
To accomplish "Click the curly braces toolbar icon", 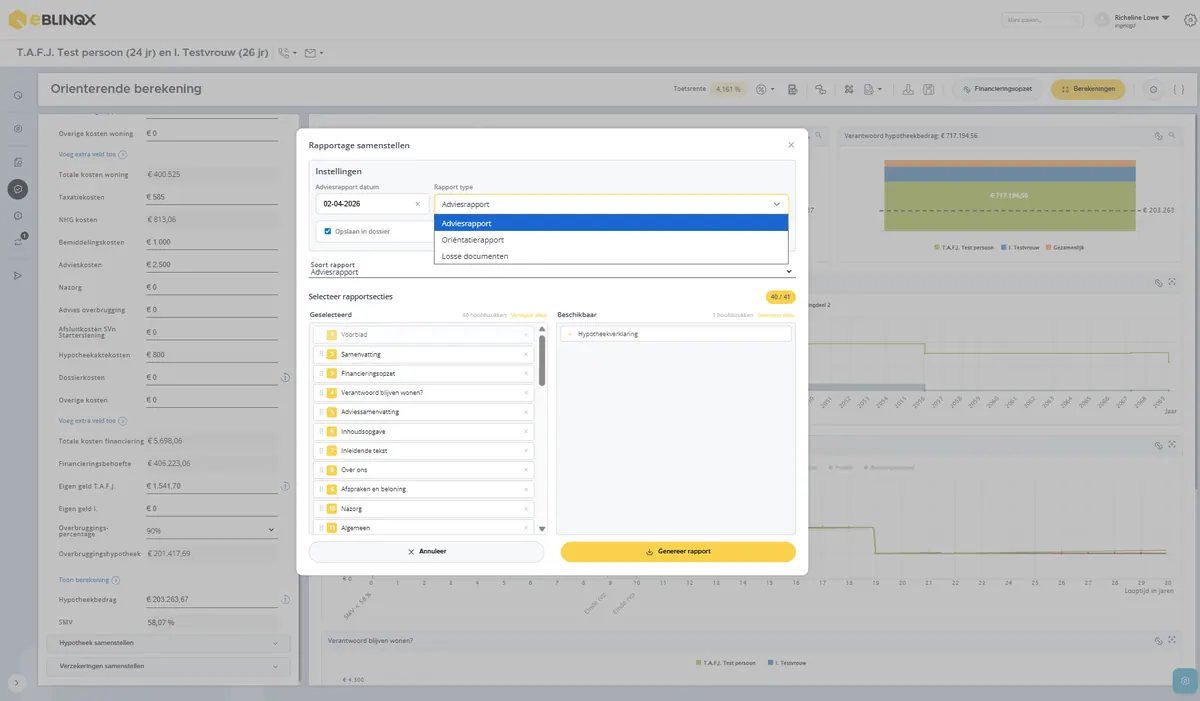I will (x=1179, y=89).
